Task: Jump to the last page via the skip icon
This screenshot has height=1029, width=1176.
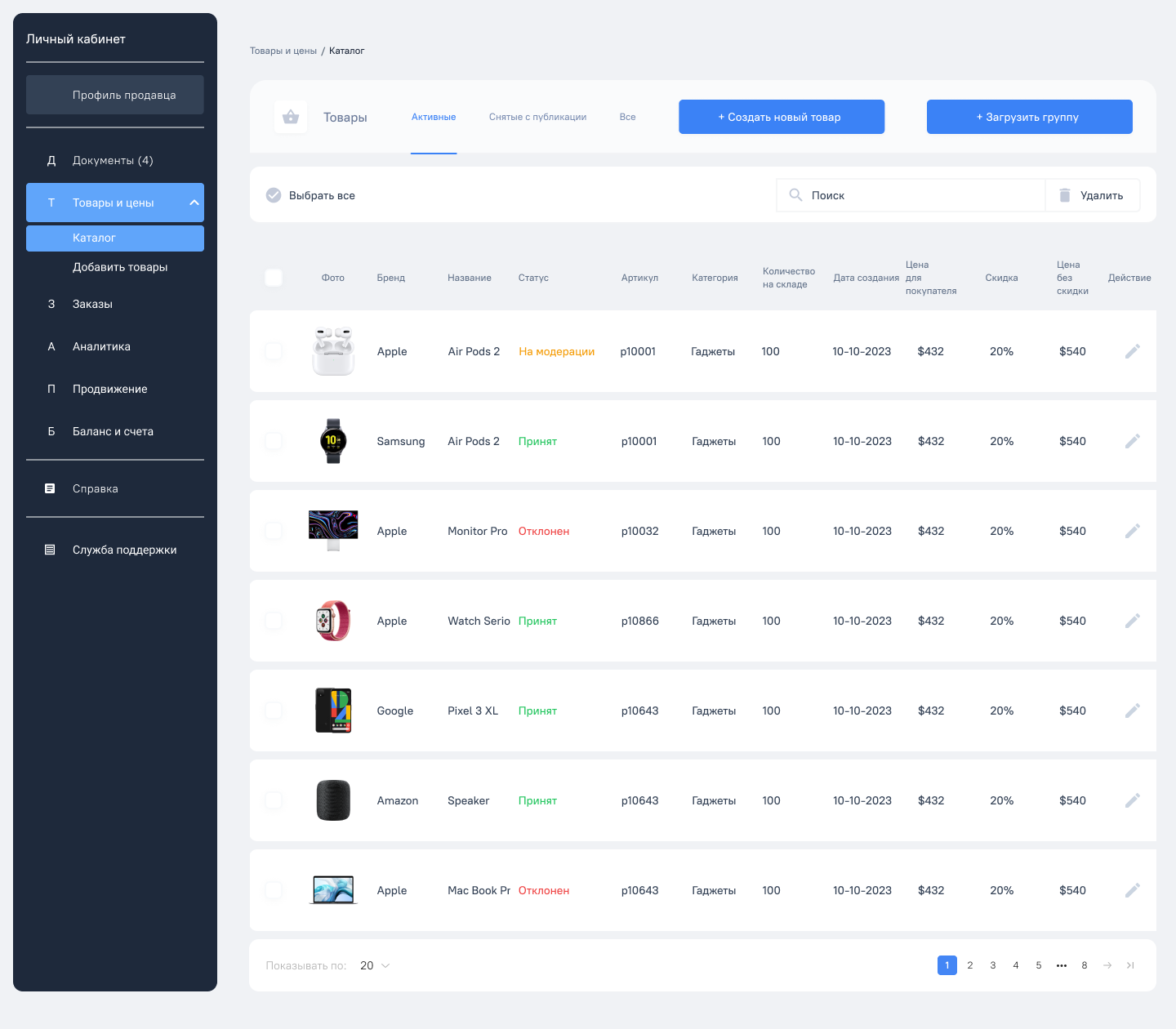Action: coord(1130,965)
